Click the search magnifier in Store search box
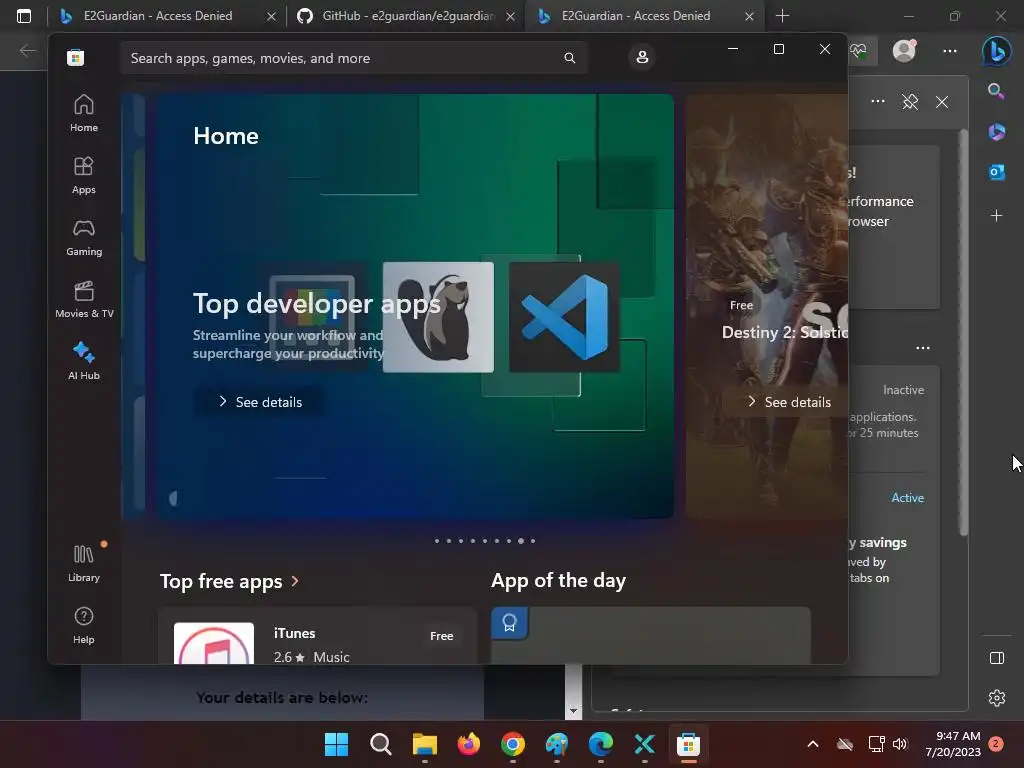Viewport: 1024px width, 768px height. (569, 58)
